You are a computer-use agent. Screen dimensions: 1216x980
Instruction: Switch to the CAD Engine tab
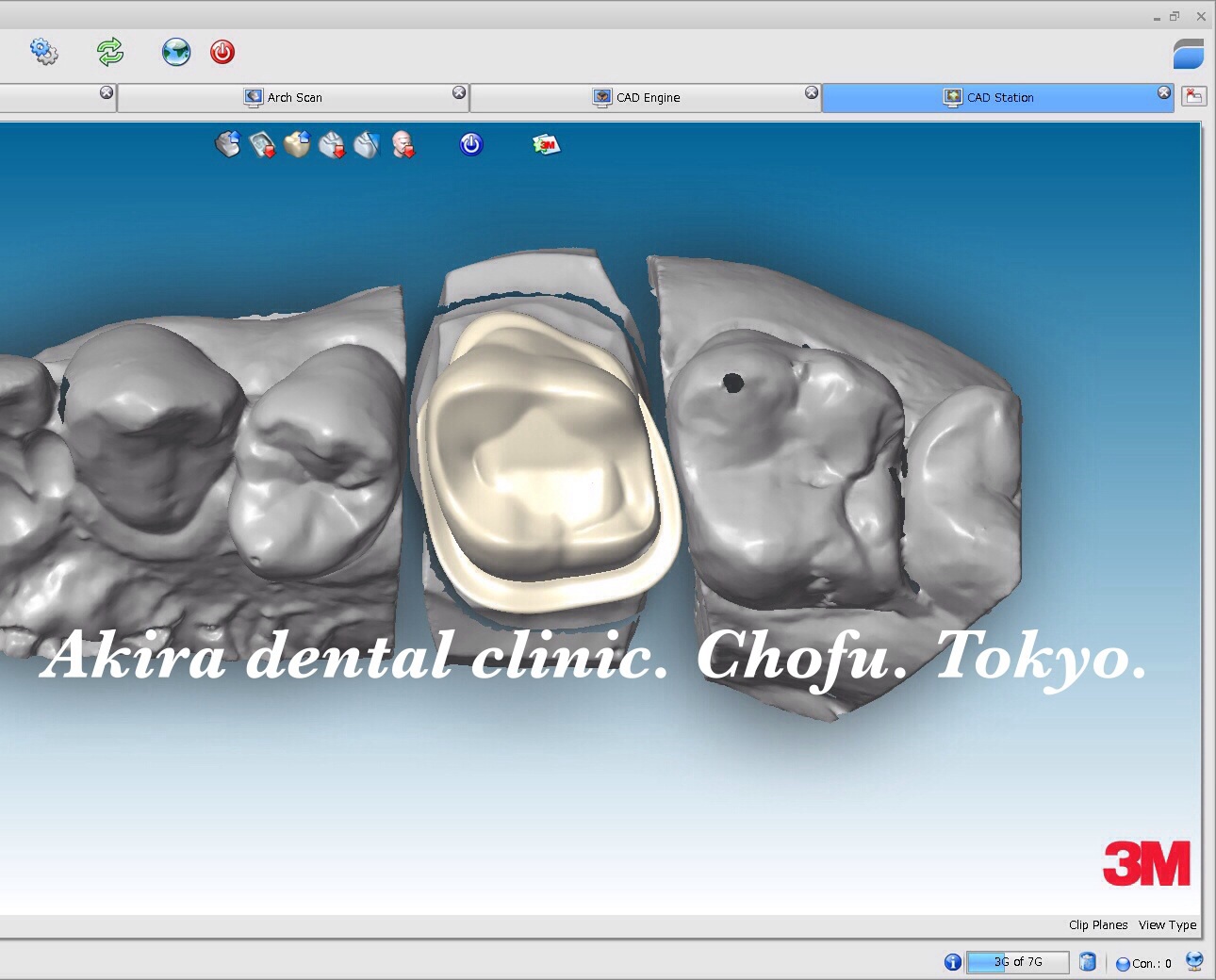(646, 97)
